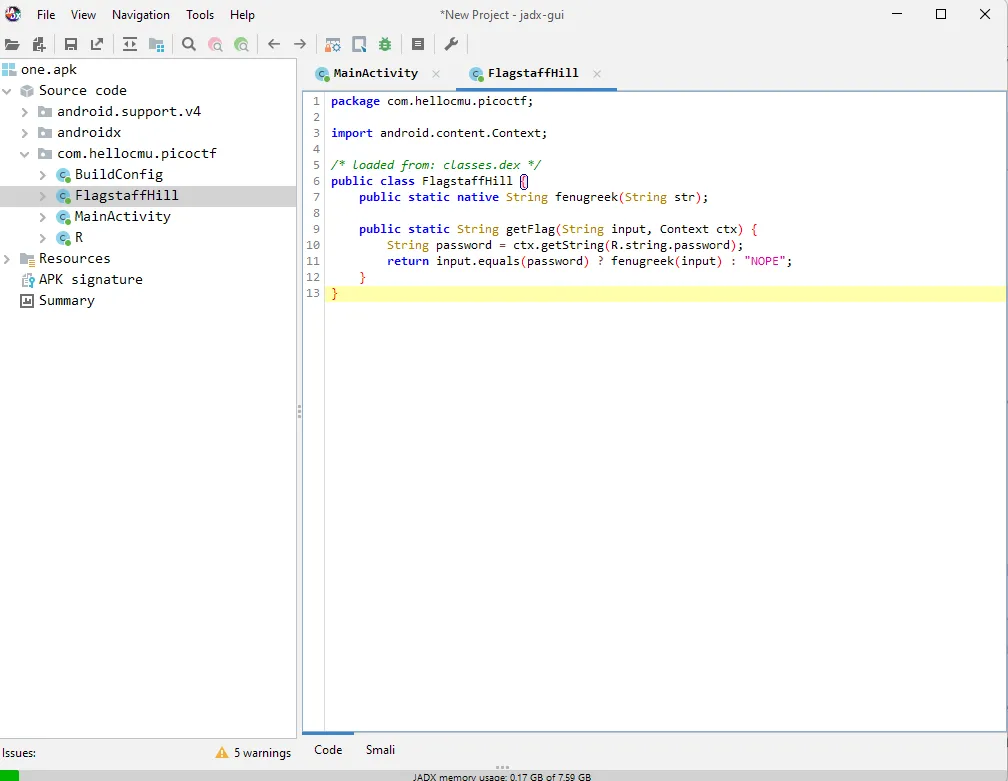Open file via the folder toolbar icon
The image size is (1008, 781).
[x=12, y=44]
